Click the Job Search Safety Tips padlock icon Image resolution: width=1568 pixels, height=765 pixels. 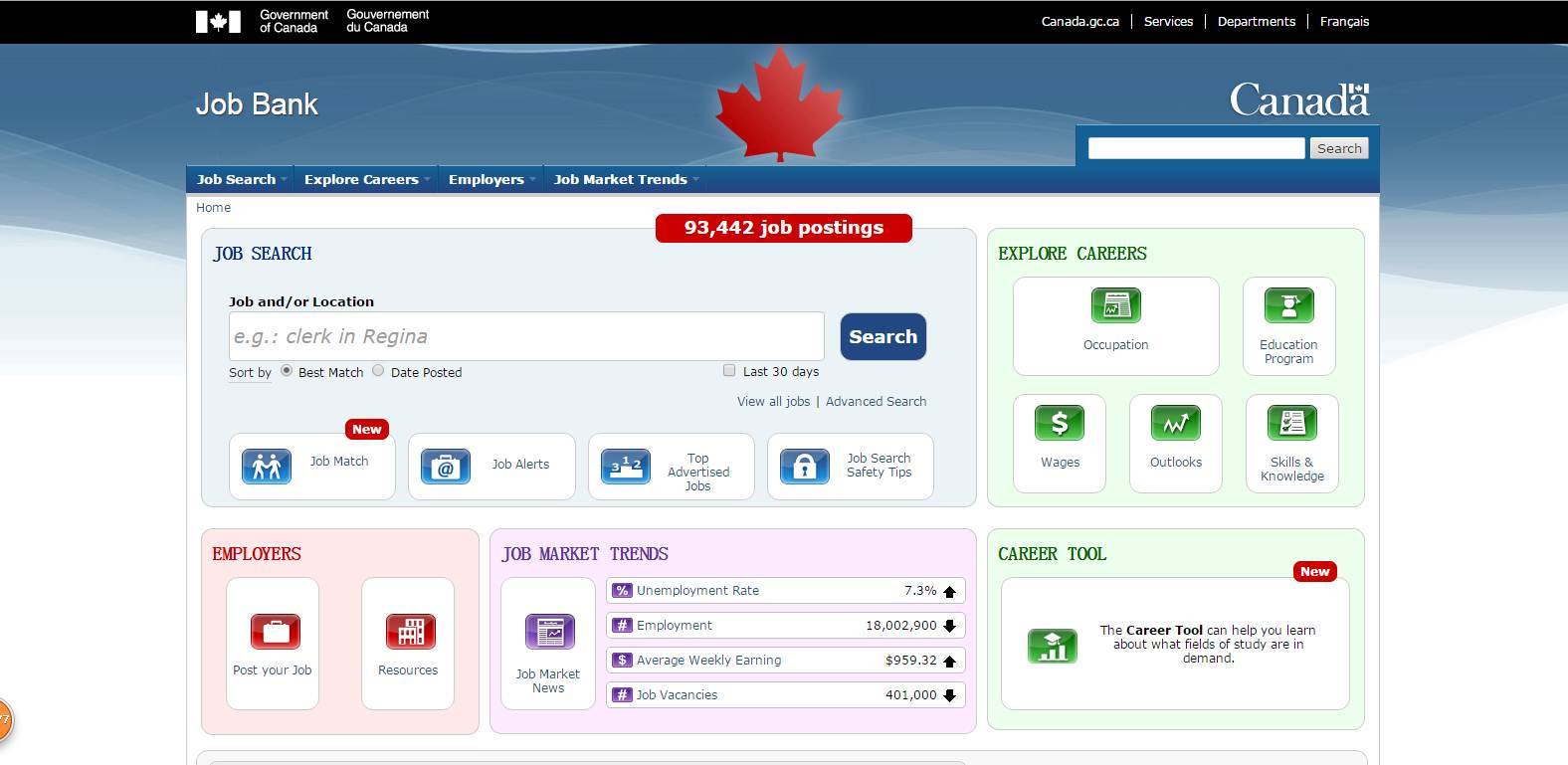click(x=805, y=466)
